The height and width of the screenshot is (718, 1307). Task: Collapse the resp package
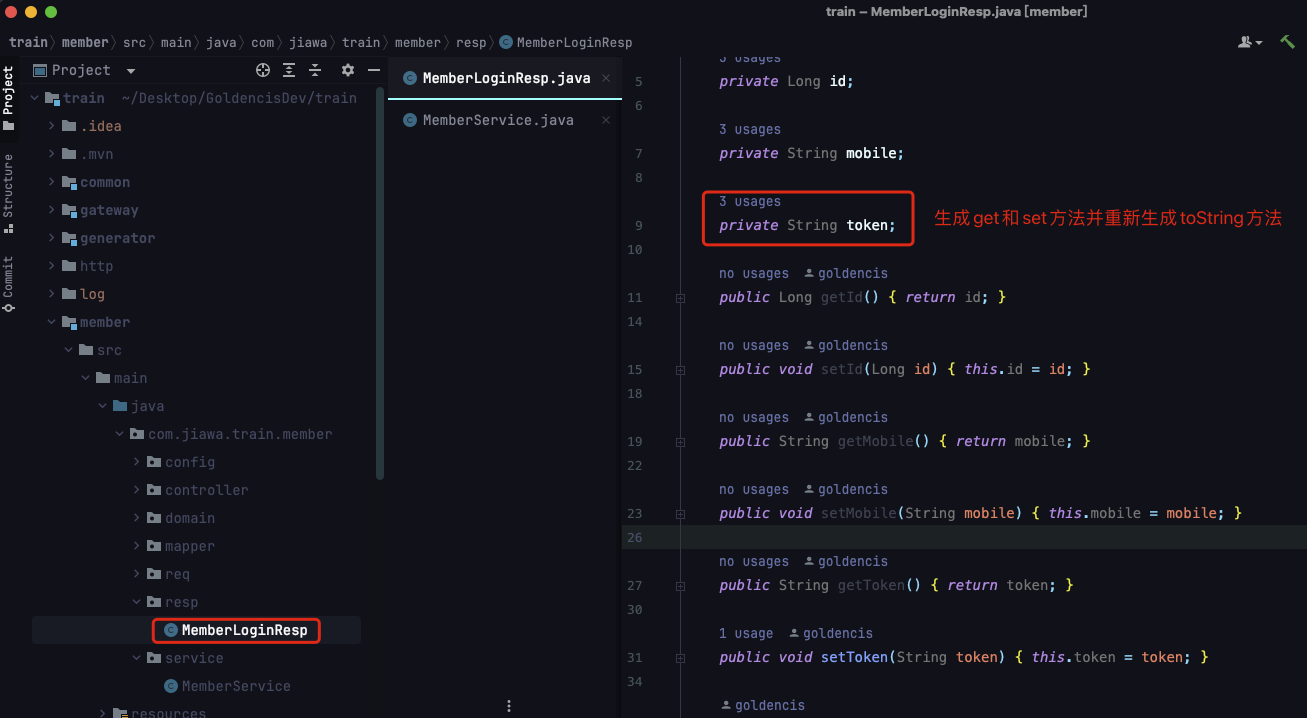tap(137, 602)
